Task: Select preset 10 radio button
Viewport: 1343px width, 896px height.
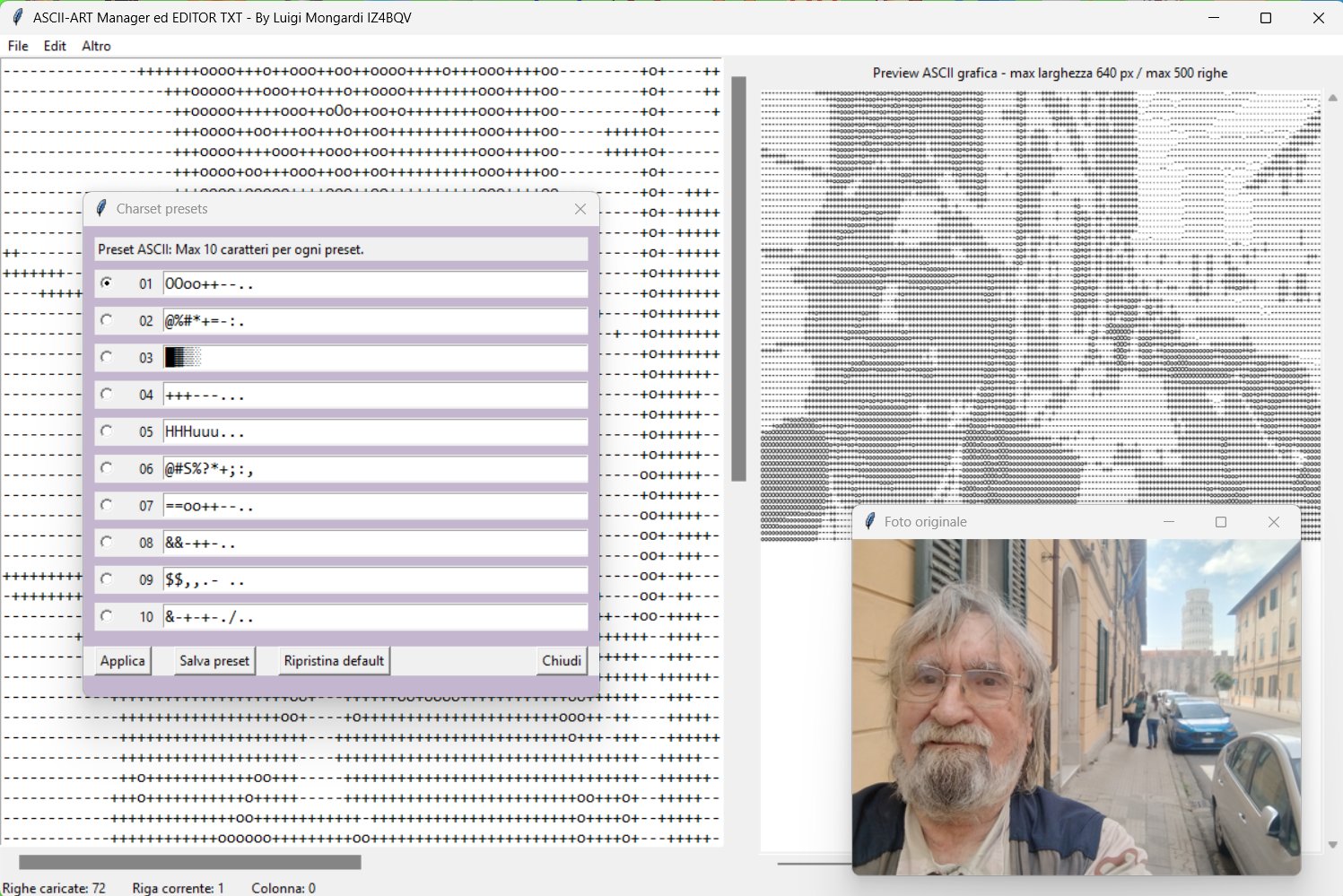Action: click(107, 616)
